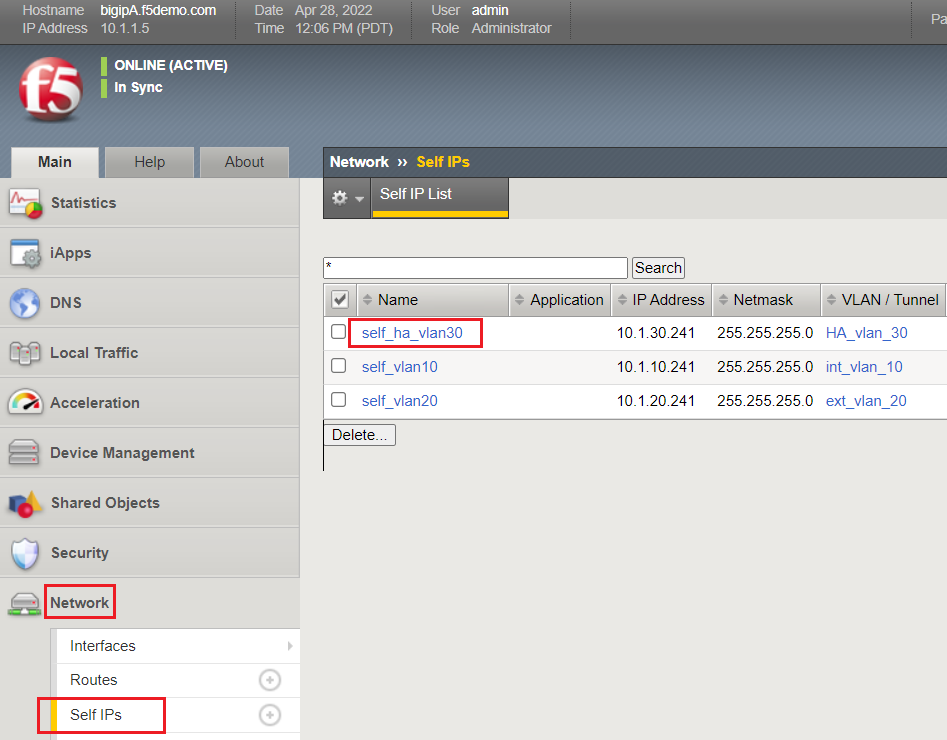Viewport: 947px width, 740px height.
Task: Click the Device Management icon
Action: point(24,452)
